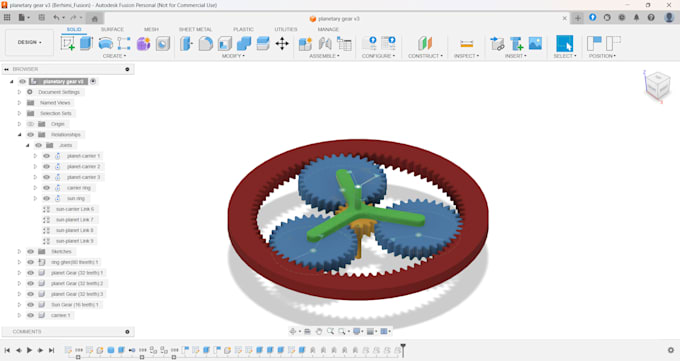The width and height of the screenshot is (680, 361).
Task: Open the Create dropdown menu
Action: pos(114,56)
